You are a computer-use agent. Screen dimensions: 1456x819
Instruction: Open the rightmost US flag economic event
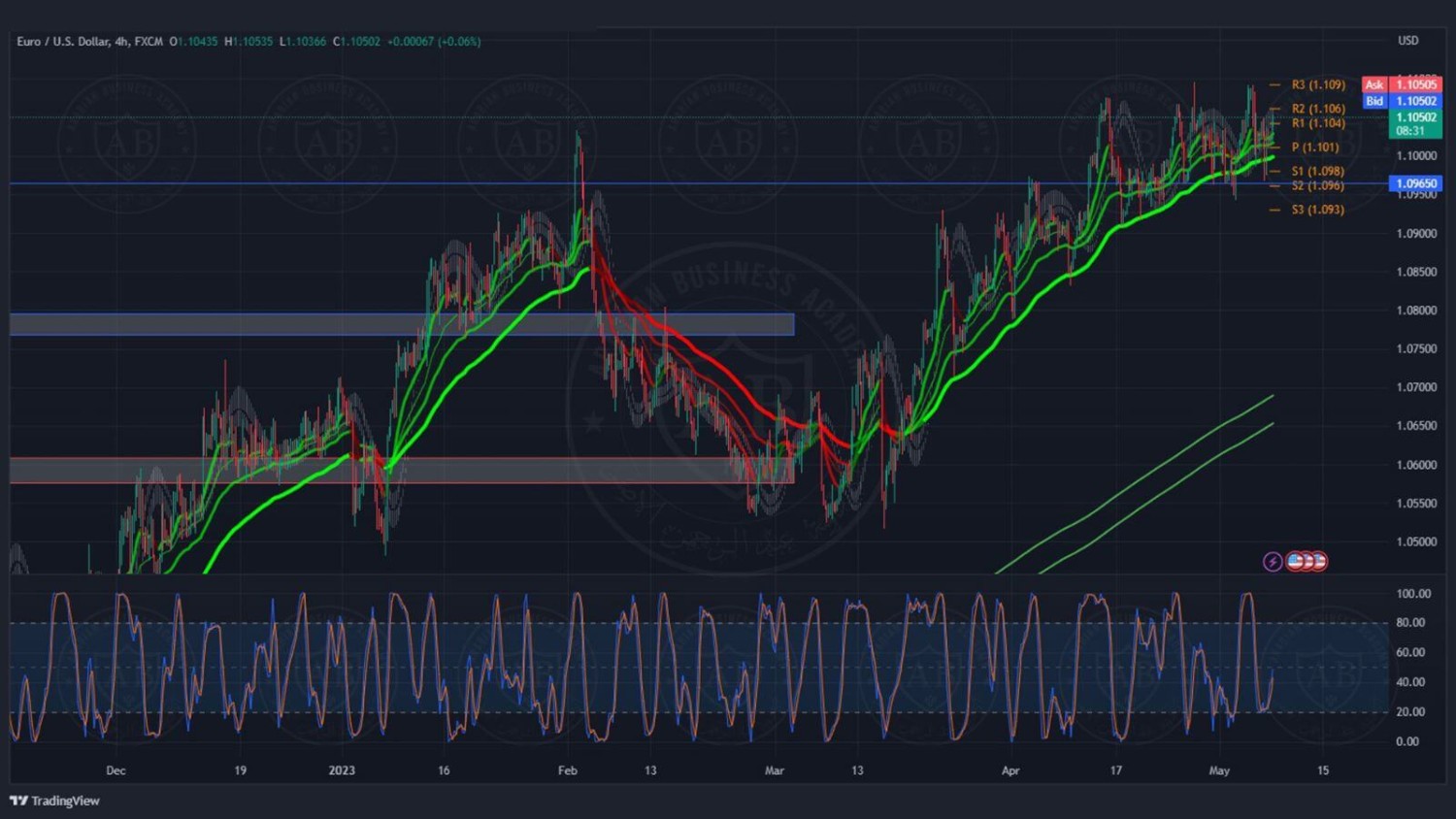1319,561
